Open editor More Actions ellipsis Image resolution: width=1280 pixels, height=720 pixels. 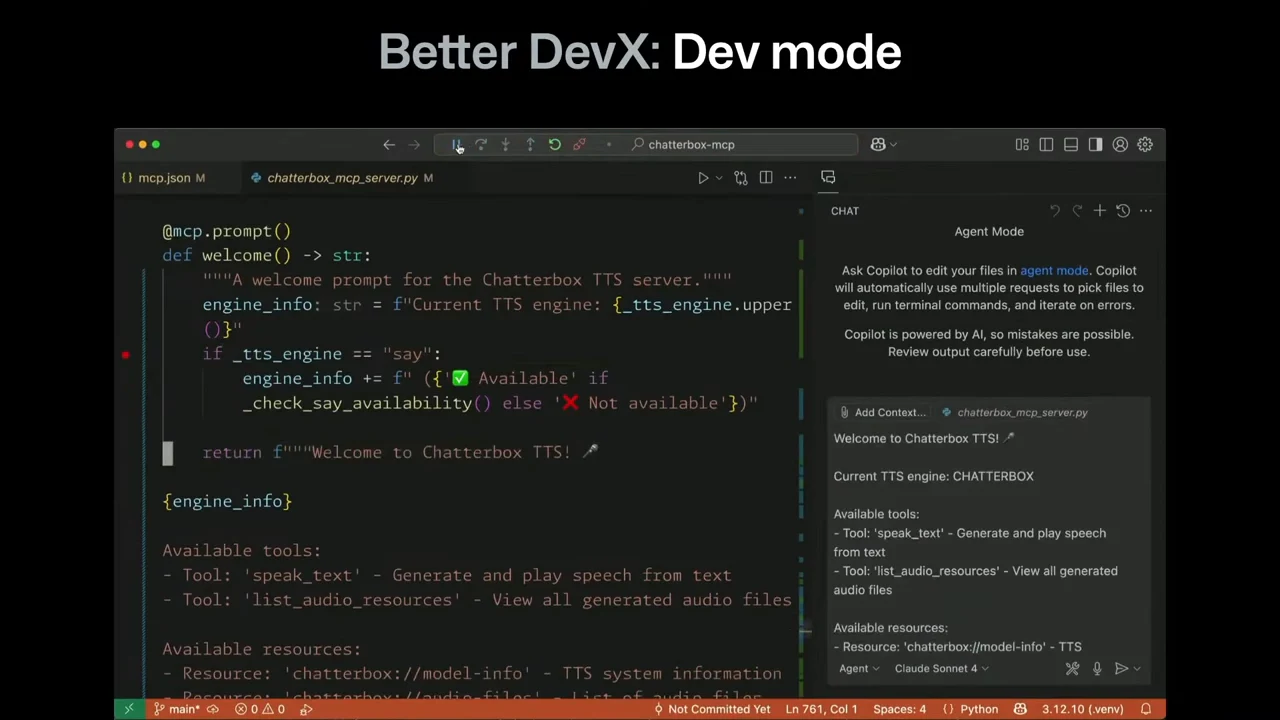pyautogui.click(x=790, y=178)
